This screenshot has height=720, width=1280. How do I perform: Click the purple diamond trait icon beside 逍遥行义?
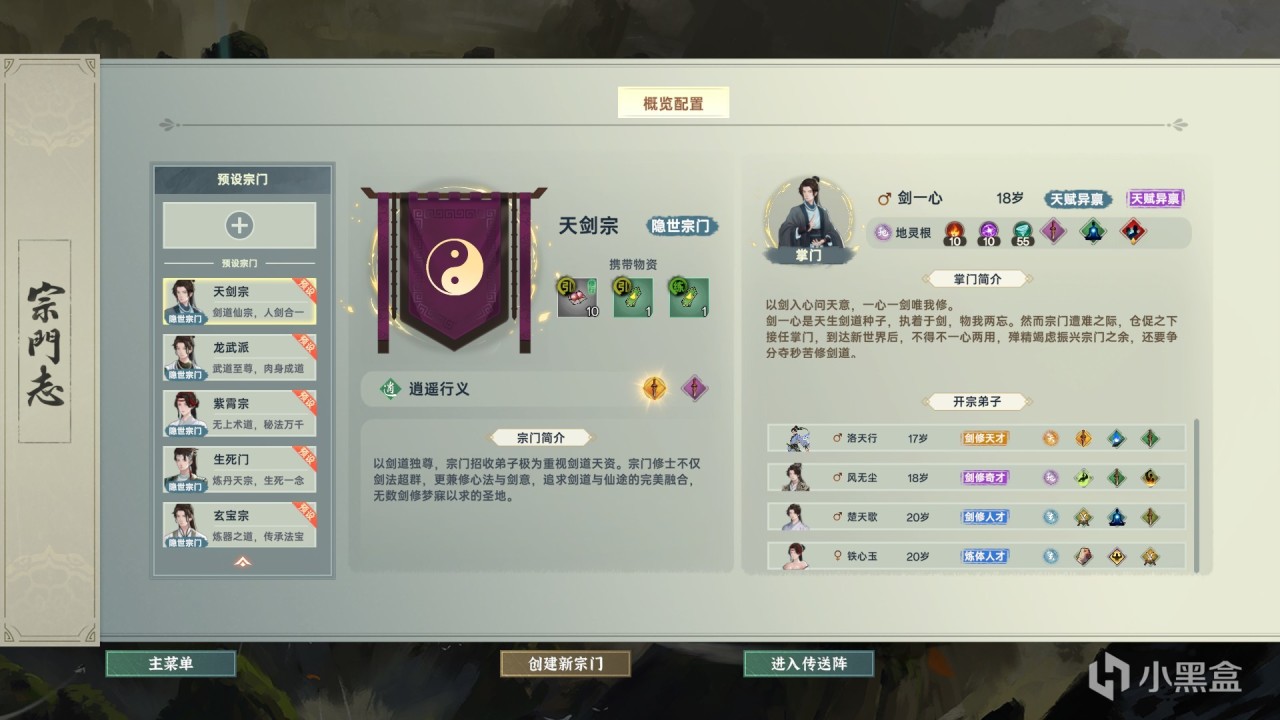[x=695, y=388]
